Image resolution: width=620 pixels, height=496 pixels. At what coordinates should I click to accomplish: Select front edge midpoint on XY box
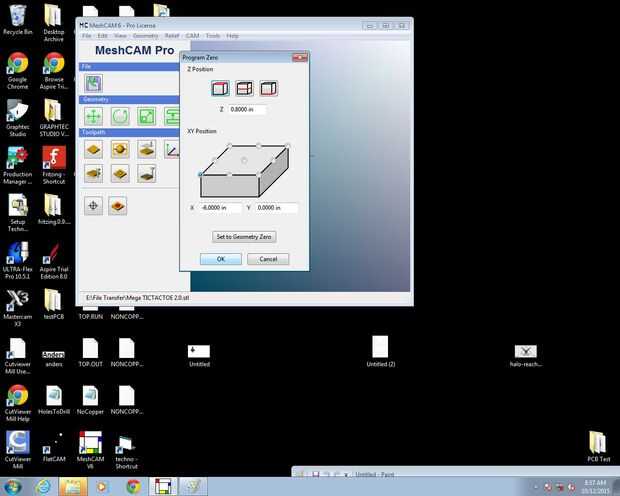pos(229,174)
